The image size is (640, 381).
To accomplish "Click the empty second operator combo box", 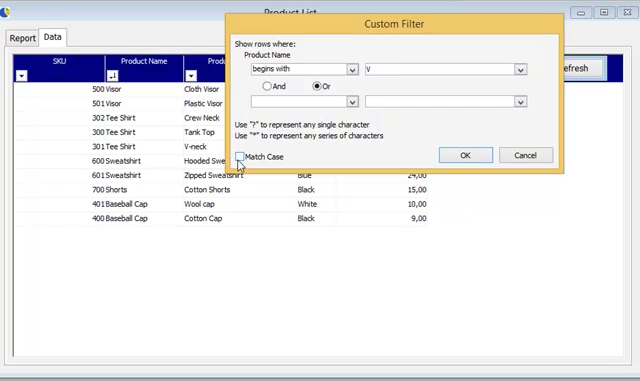I will (x=299, y=102).
